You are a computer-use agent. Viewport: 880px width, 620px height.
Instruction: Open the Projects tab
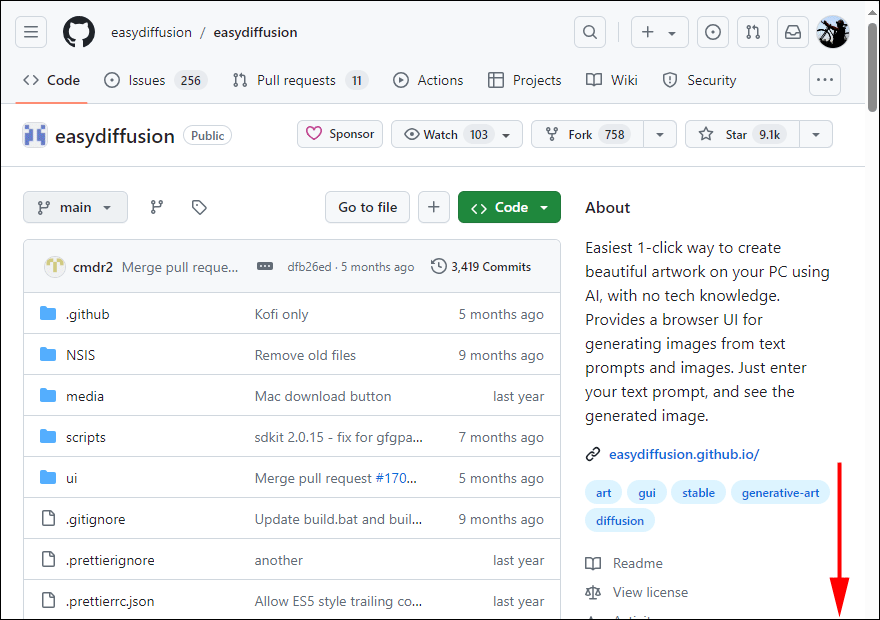(525, 80)
